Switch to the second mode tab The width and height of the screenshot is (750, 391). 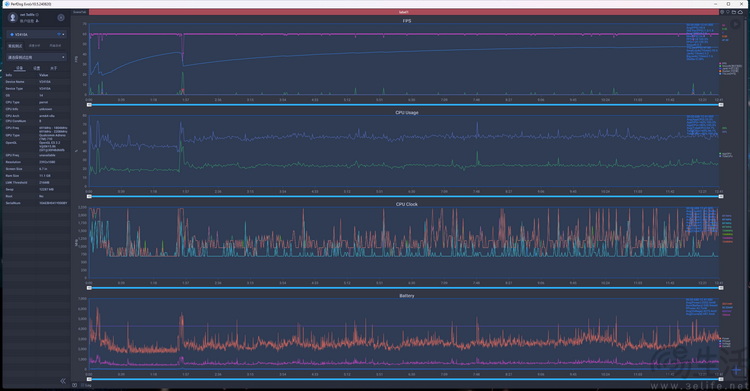point(34,46)
